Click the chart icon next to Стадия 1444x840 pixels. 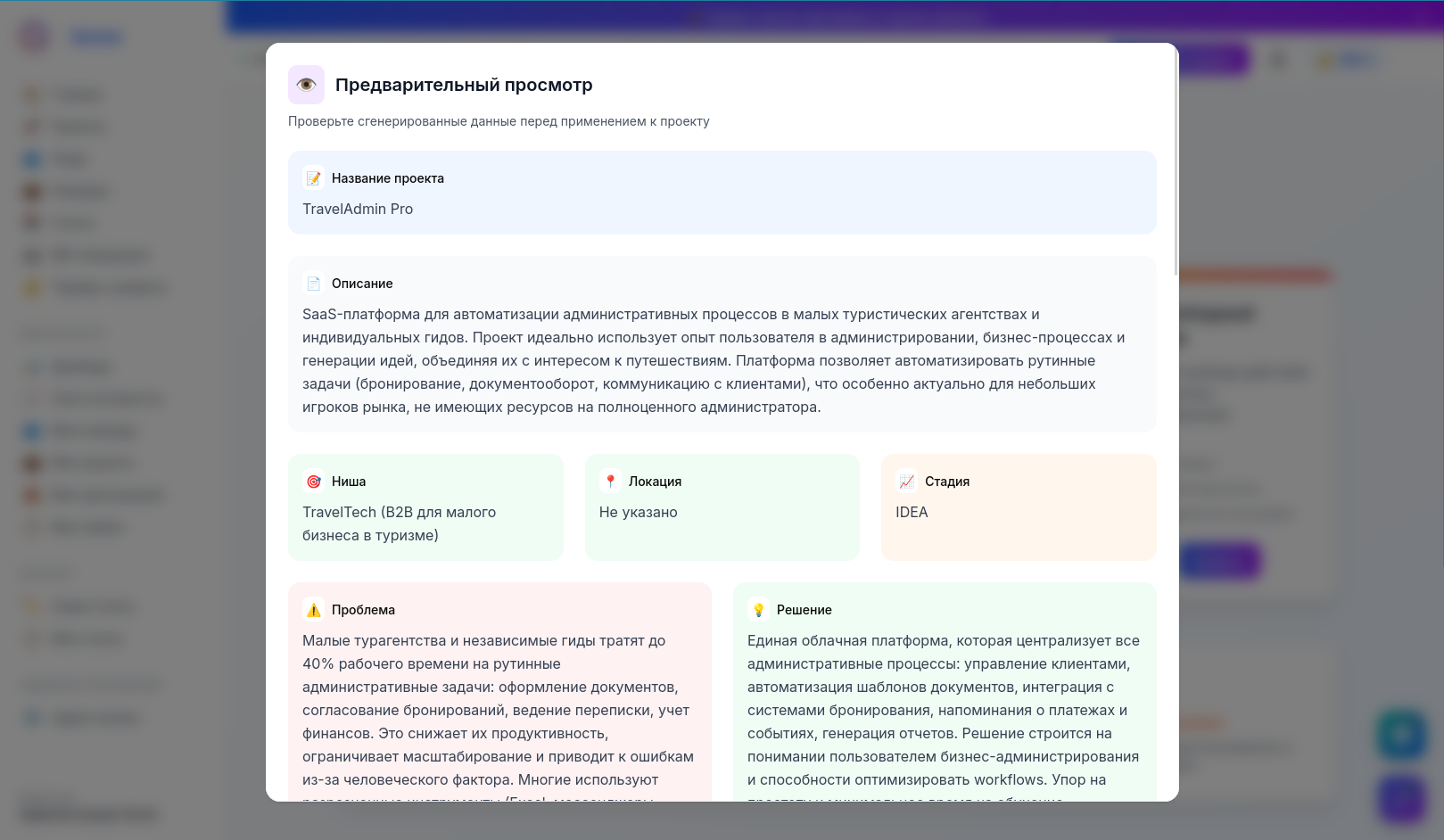(x=906, y=482)
